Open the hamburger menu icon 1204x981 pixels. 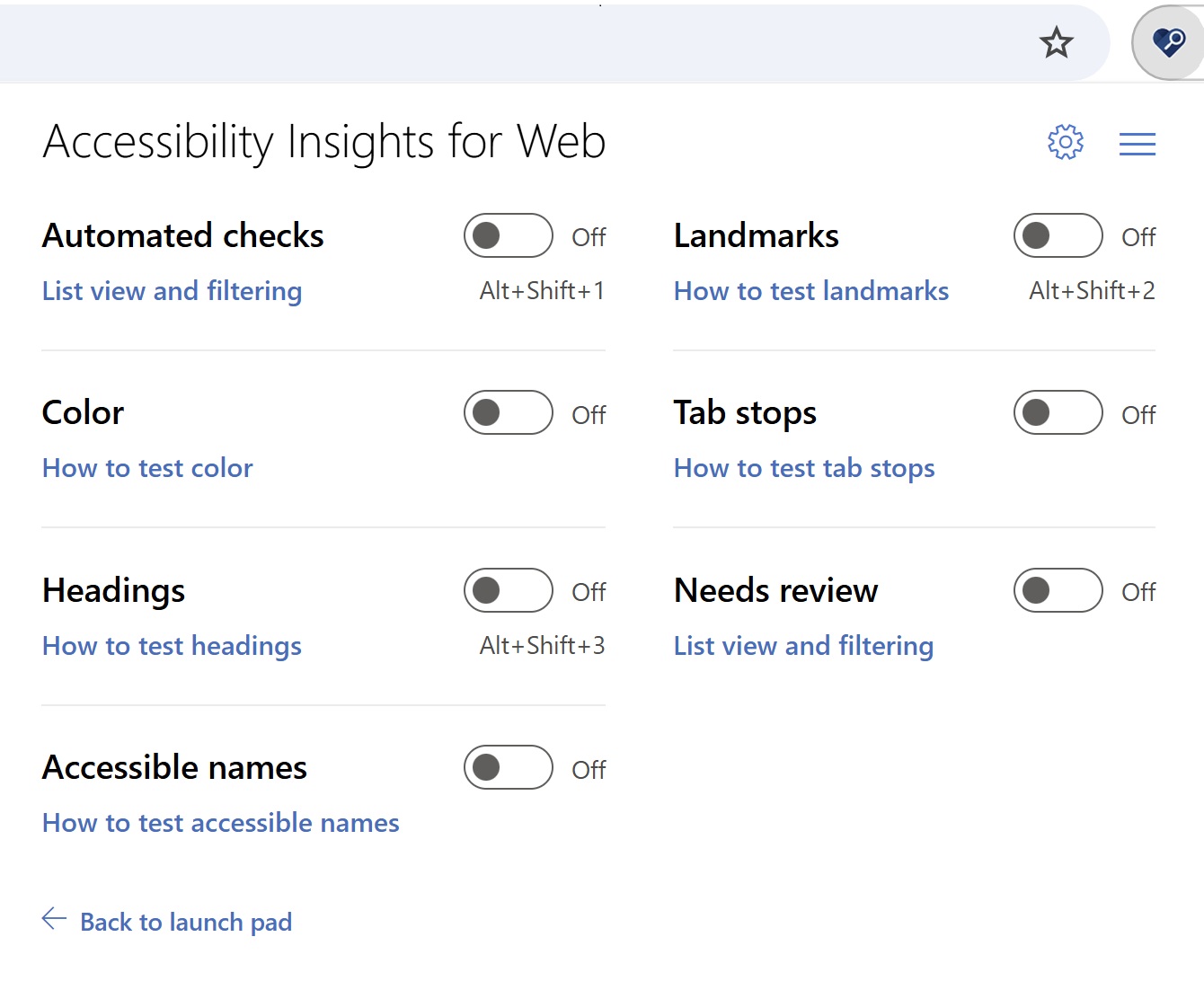point(1138,144)
